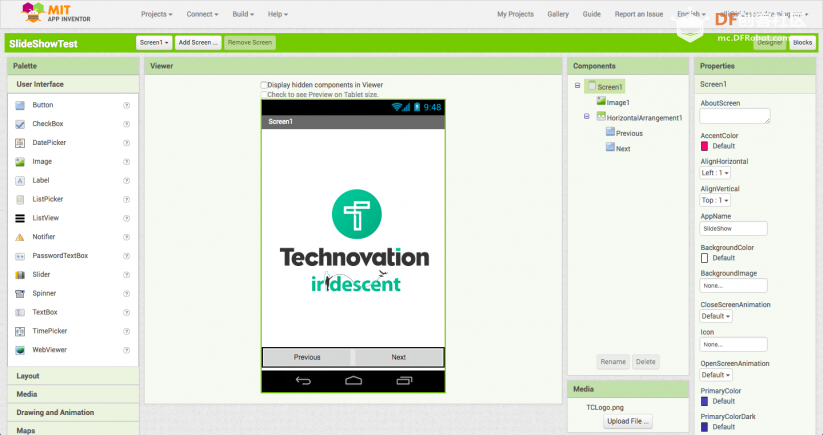Screen dimensions: 823x435
Task: Choose the Notifier warning icon
Action: (20, 237)
